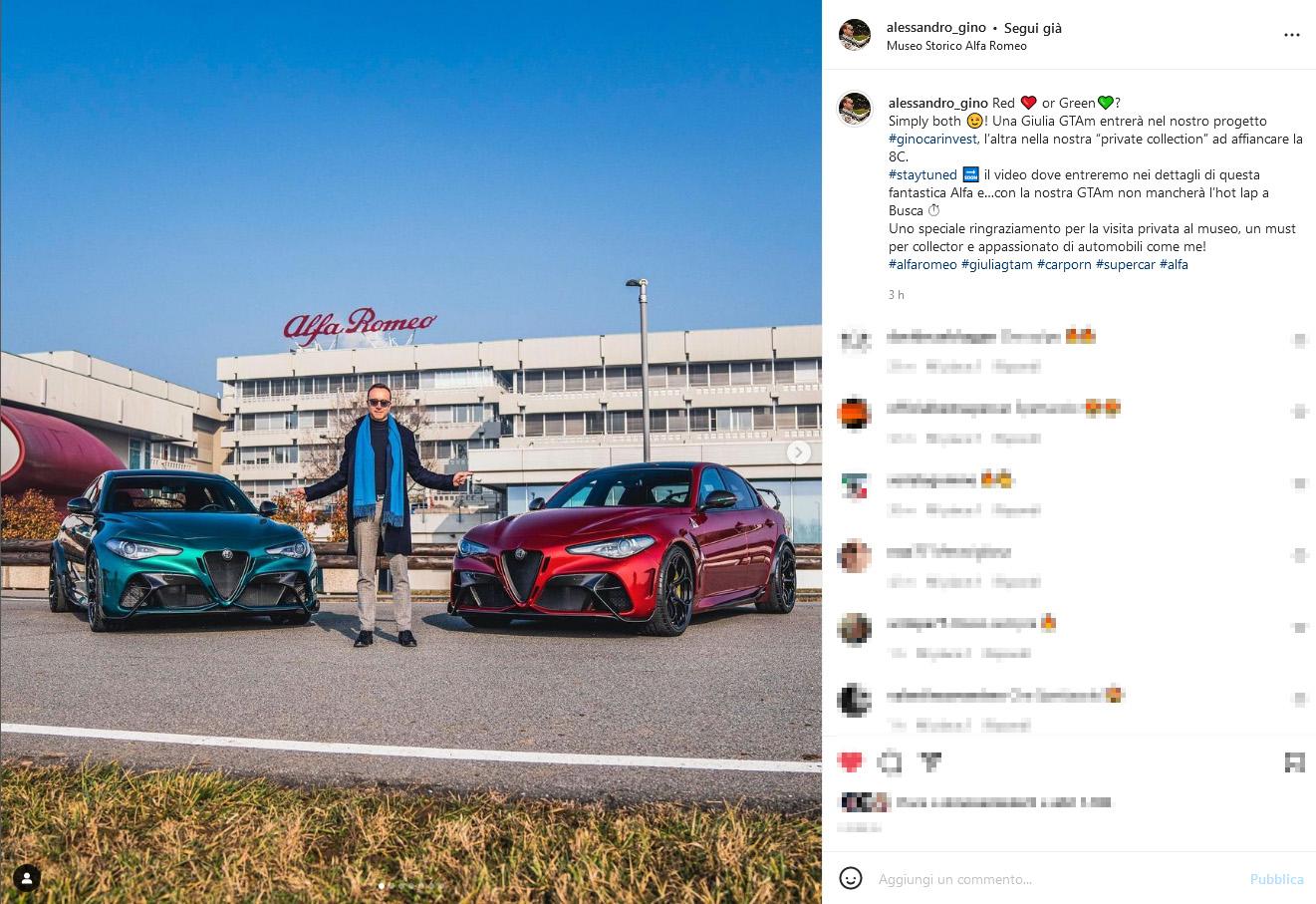Open the #ginocarinvest hashtag
This screenshot has width=1316, height=904.
pos(933,139)
